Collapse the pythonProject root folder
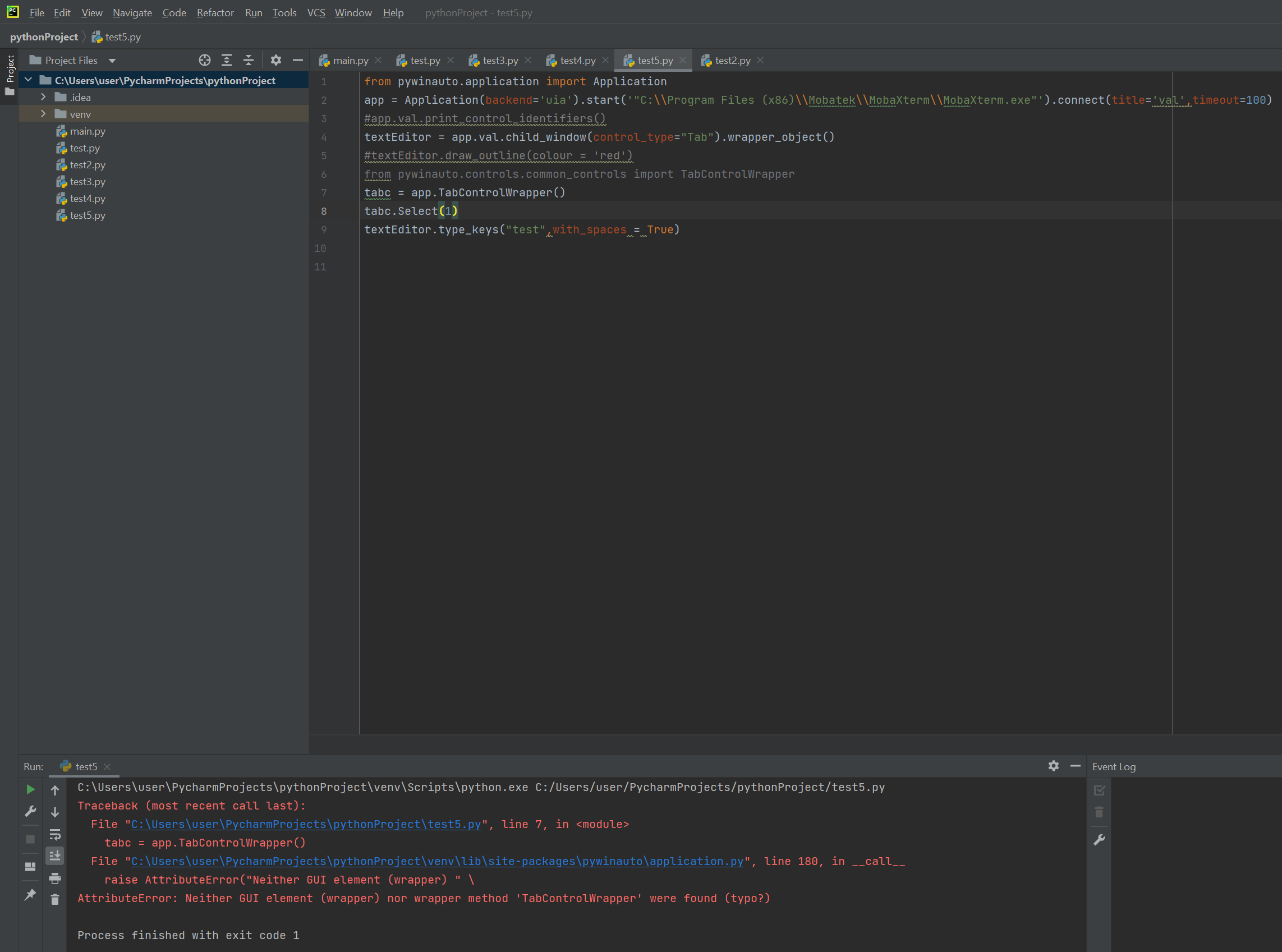This screenshot has height=952, width=1282. (28, 80)
